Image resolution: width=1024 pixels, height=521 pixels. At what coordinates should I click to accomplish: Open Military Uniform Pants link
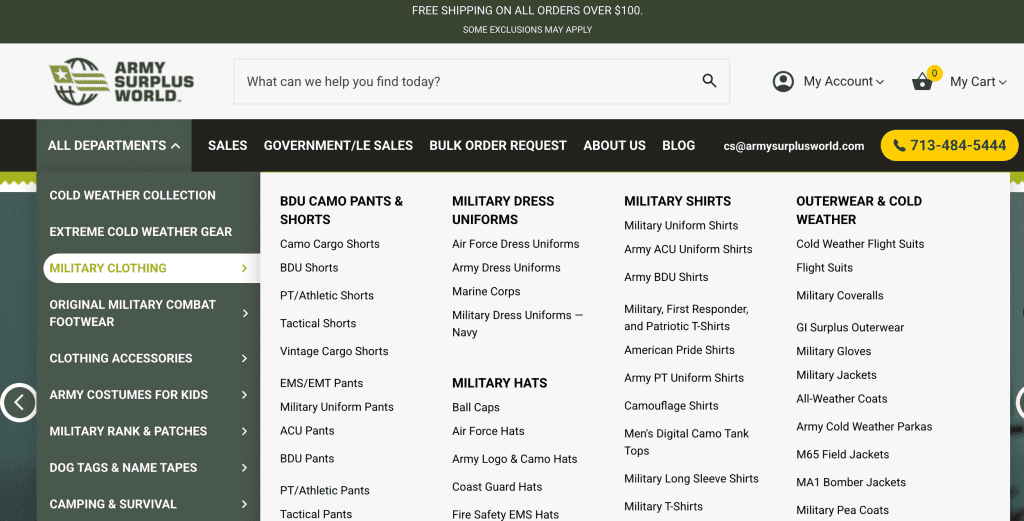337,407
